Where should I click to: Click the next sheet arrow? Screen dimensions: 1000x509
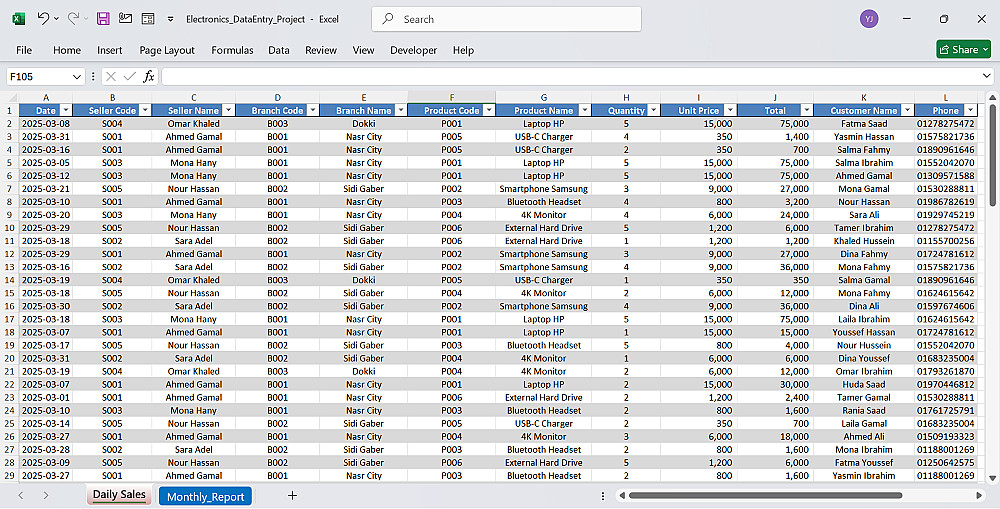(x=46, y=496)
